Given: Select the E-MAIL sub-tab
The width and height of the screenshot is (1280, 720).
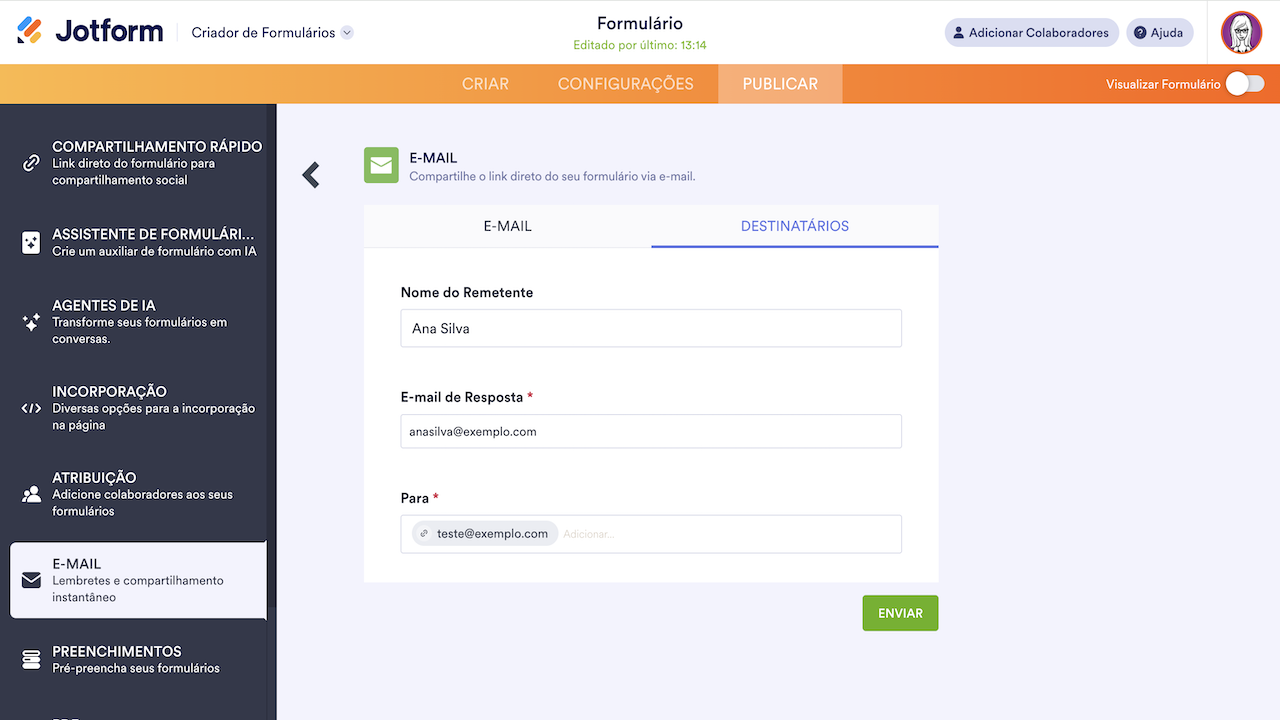Looking at the screenshot, I should coord(507,226).
